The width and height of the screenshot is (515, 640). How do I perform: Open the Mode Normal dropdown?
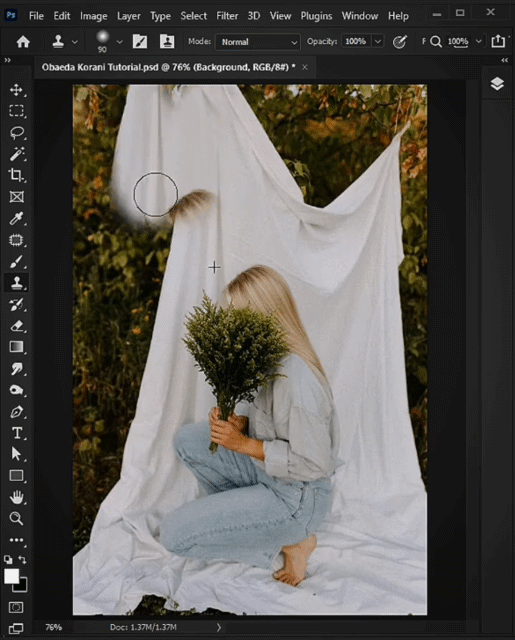[x=258, y=42]
